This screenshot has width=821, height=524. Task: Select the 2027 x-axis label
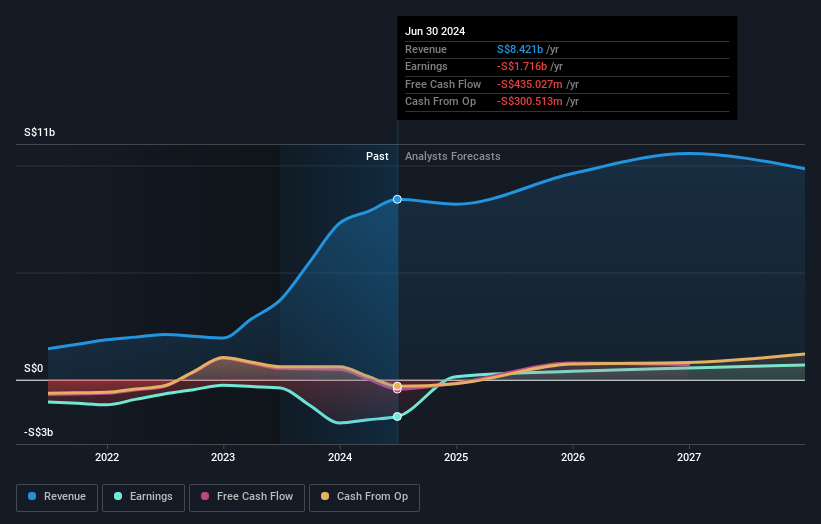point(689,458)
